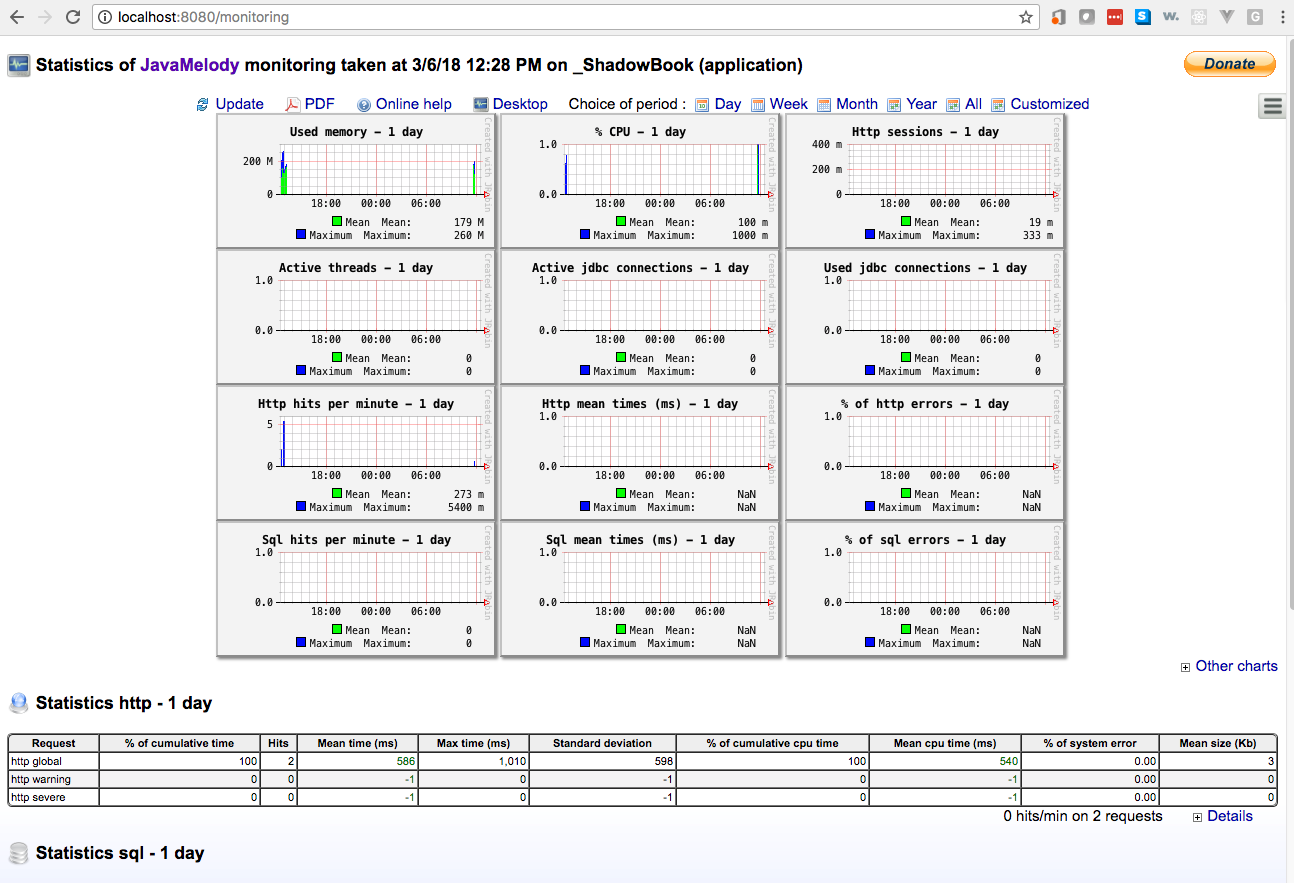Select the Week period link

tap(789, 104)
